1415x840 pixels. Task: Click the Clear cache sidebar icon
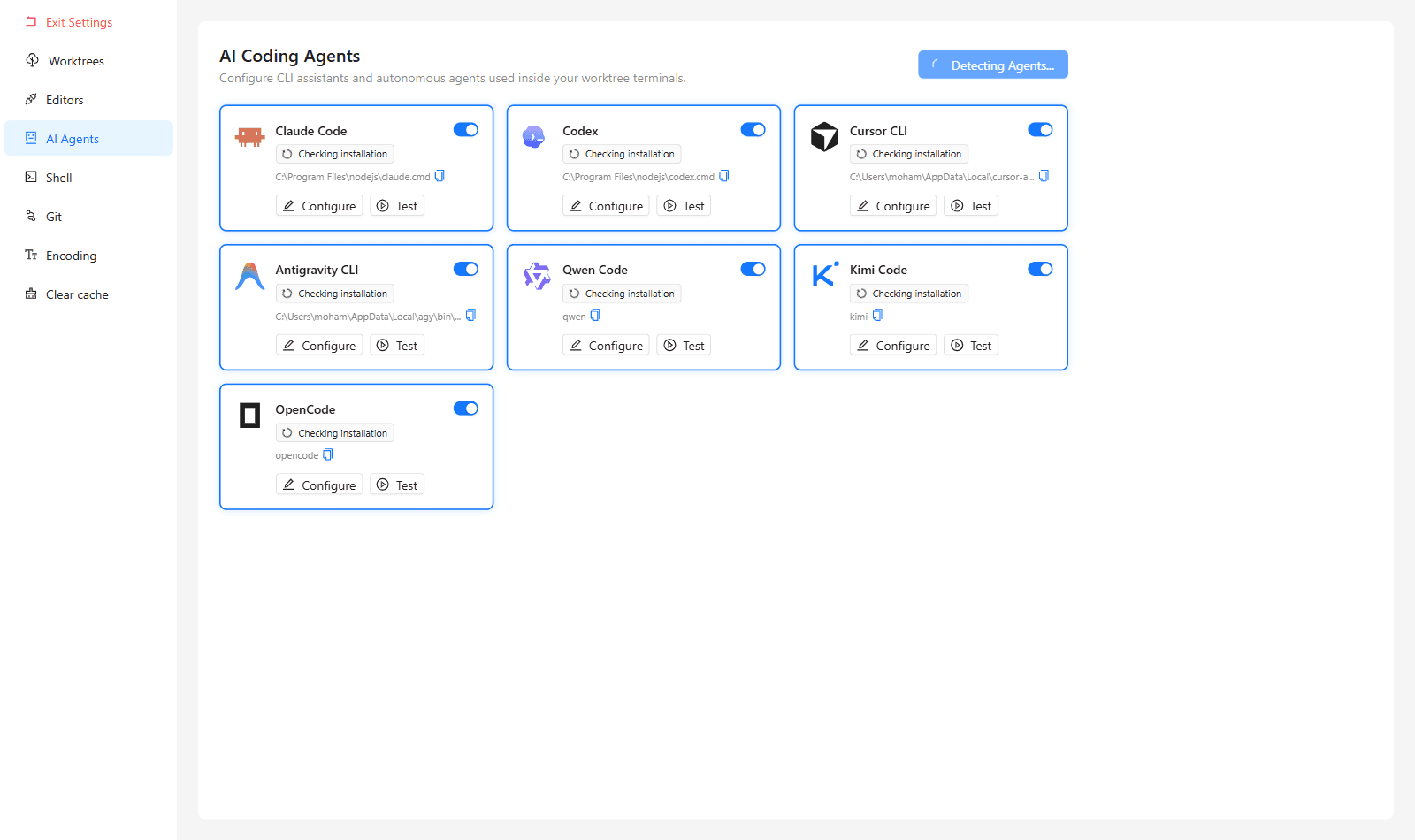[31, 294]
